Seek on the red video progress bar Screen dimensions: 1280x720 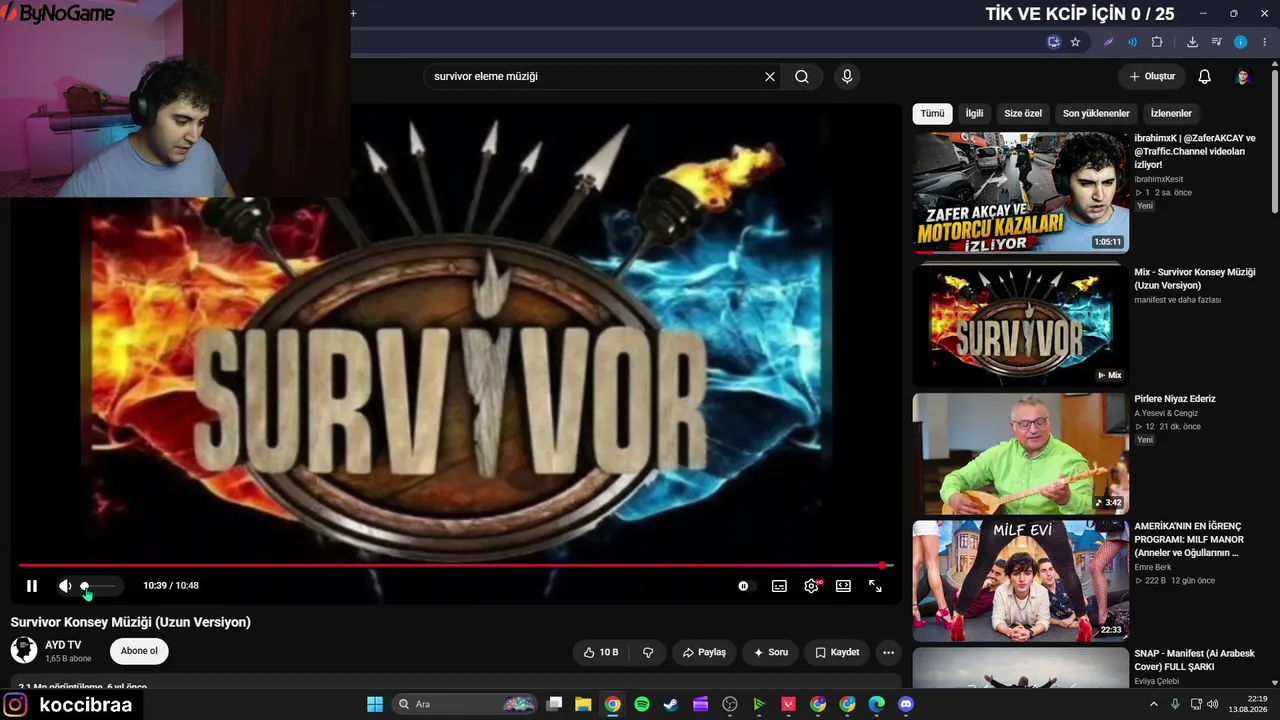pyautogui.click(x=455, y=565)
